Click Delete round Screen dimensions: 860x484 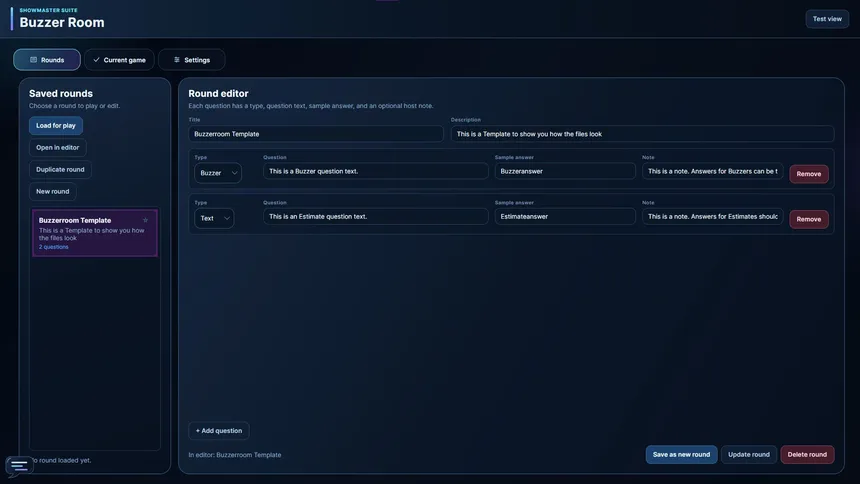coord(807,454)
